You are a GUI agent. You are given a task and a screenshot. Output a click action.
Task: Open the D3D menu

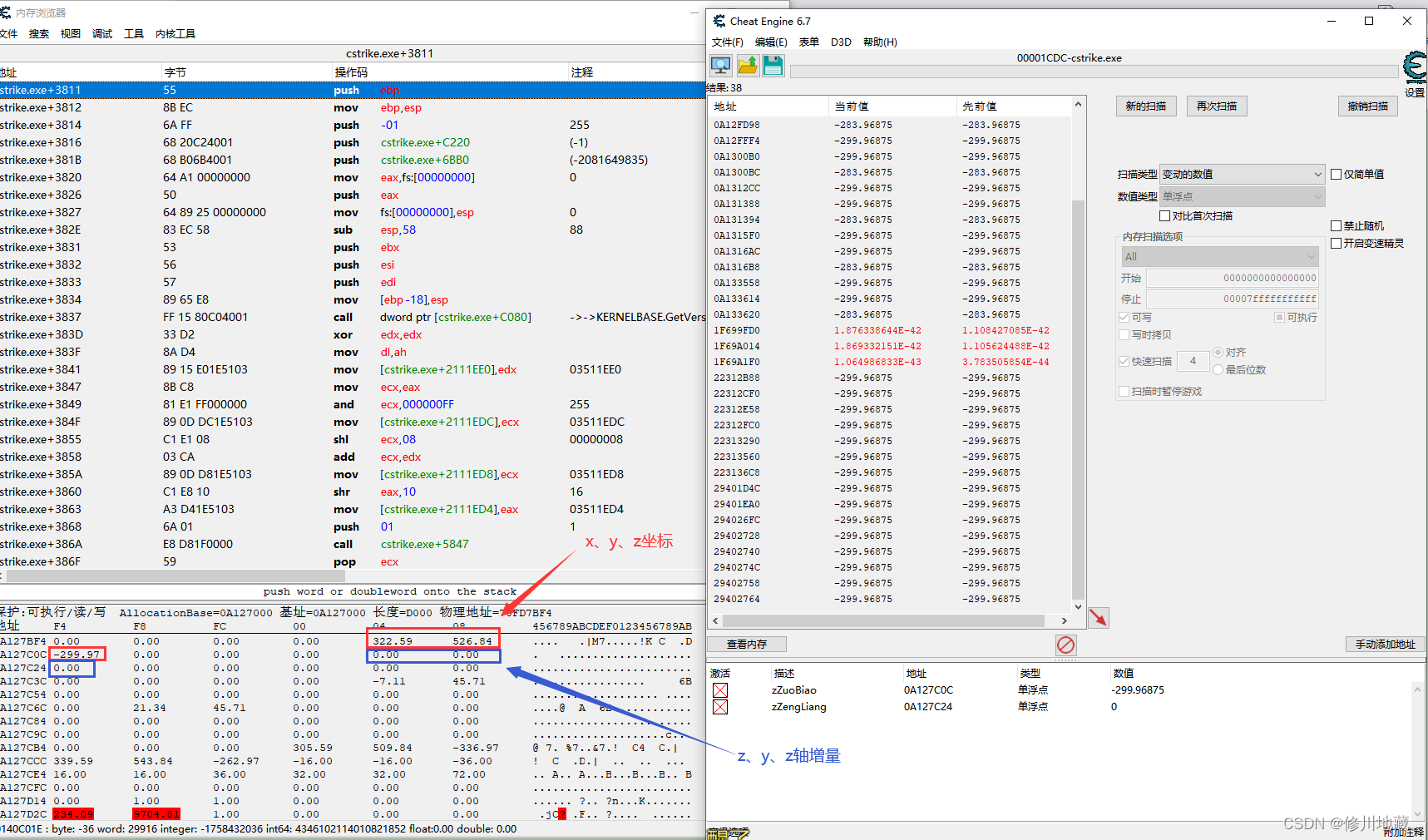pyautogui.click(x=841, y=42)
